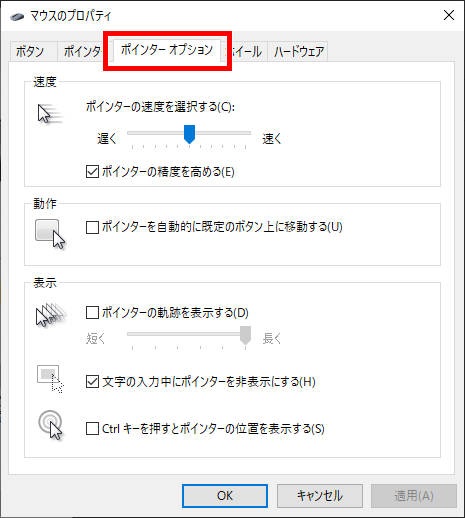Click the pointer speed slider thumb

(x=190, y=134)
